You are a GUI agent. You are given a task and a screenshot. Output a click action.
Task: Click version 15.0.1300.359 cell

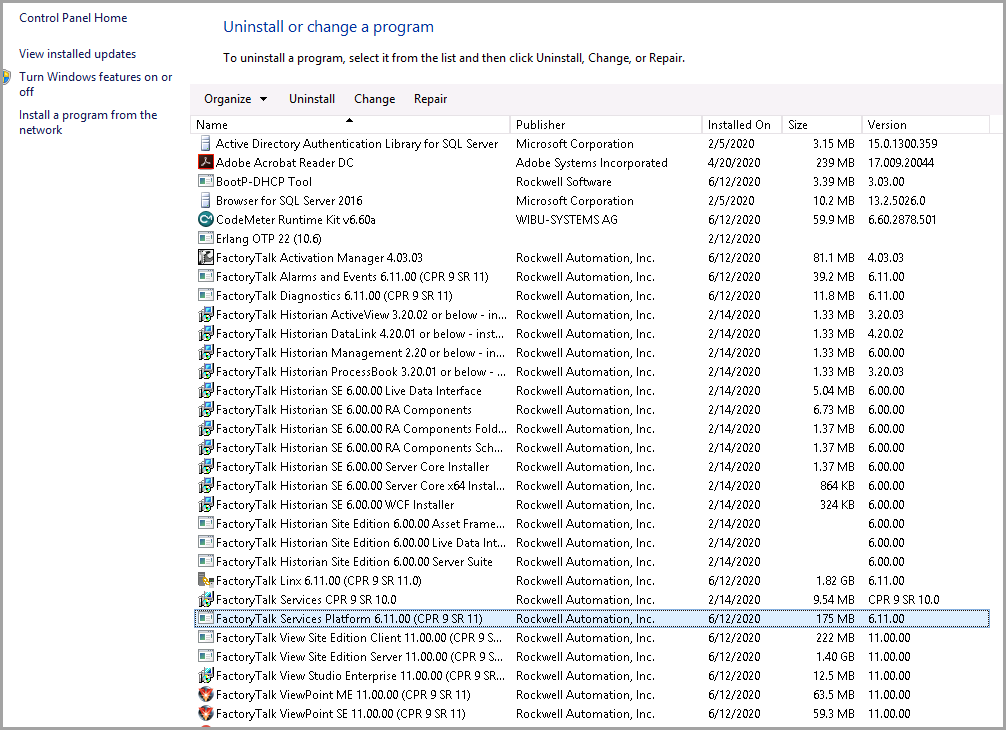pyautogui.click(x=903, y=144)
